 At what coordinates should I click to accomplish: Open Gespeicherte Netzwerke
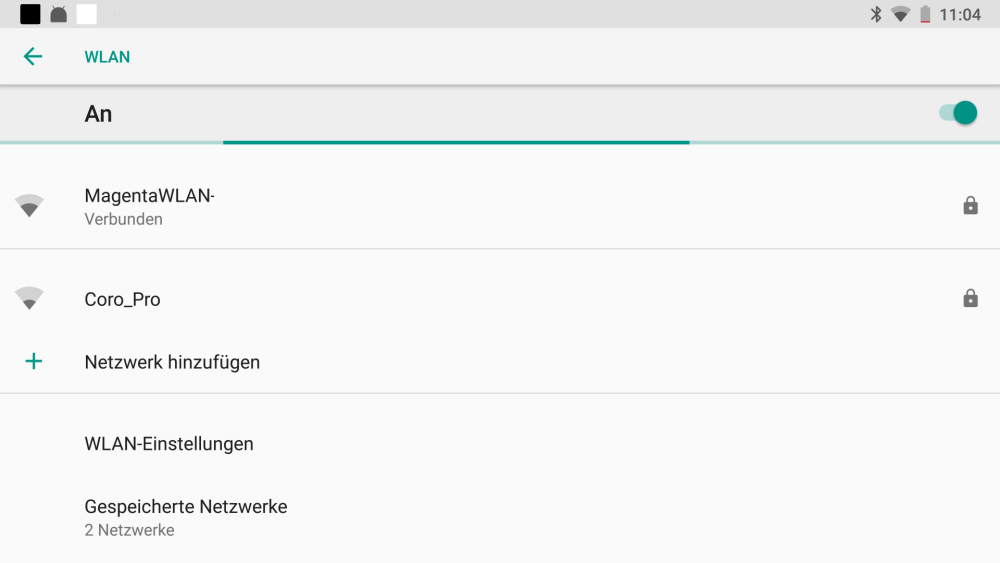(x=186, y=506)
